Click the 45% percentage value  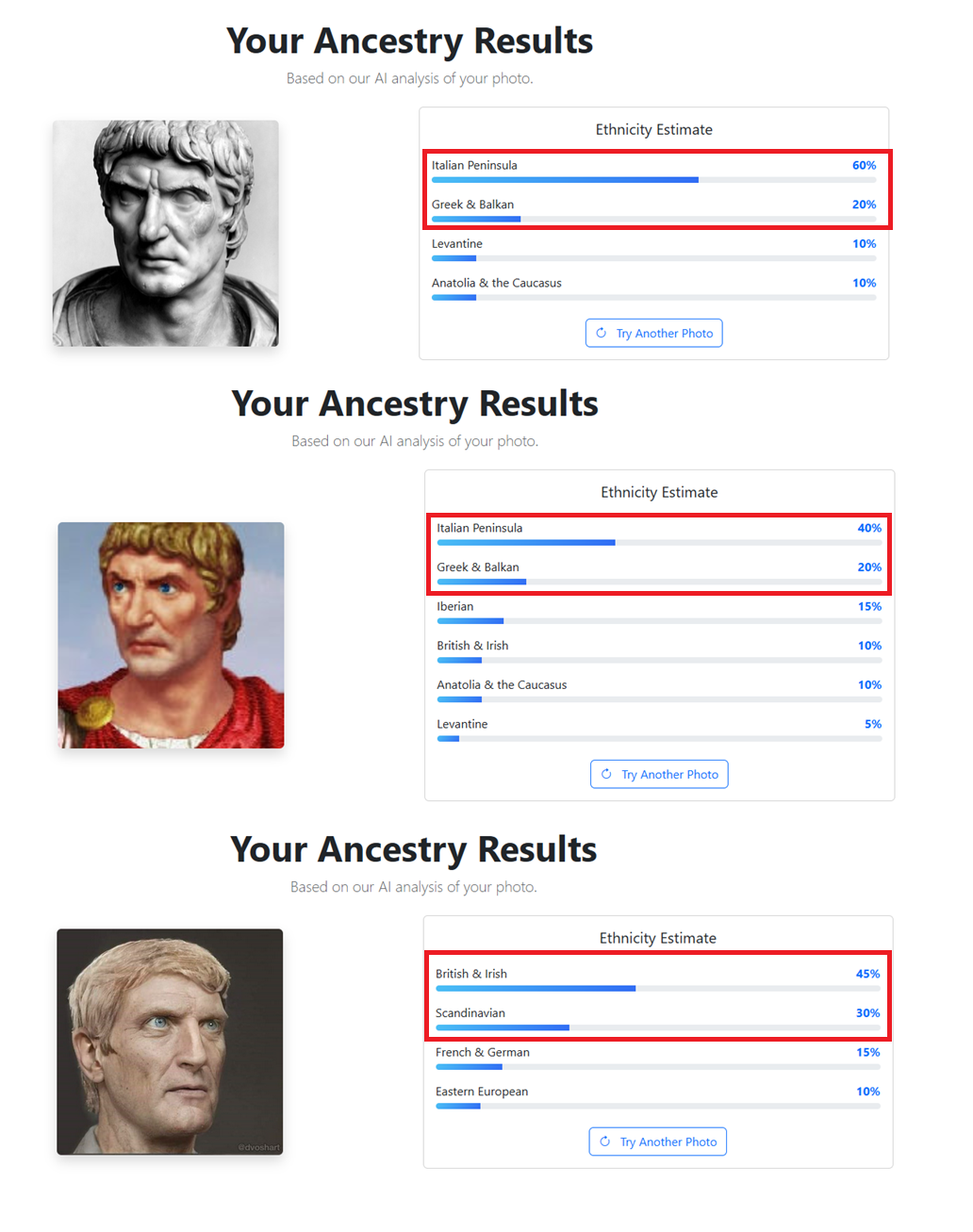coord(868,974)
